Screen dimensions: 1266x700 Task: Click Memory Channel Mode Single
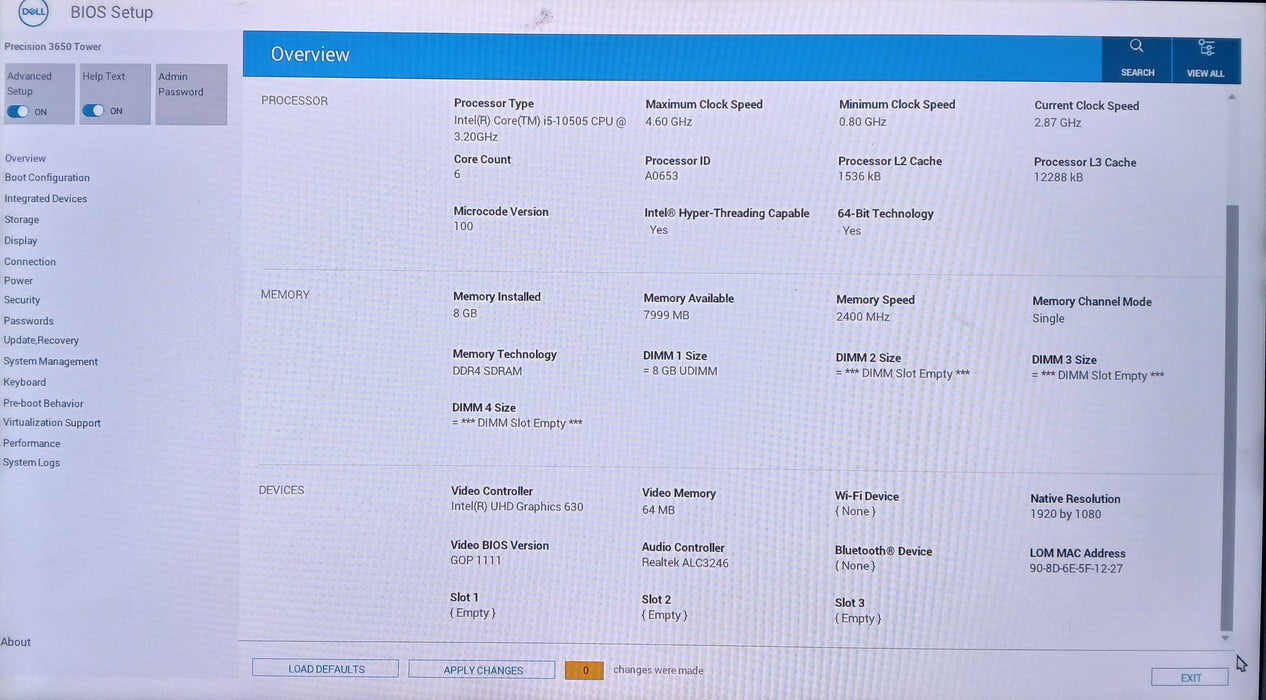(x=1049, y=319)
